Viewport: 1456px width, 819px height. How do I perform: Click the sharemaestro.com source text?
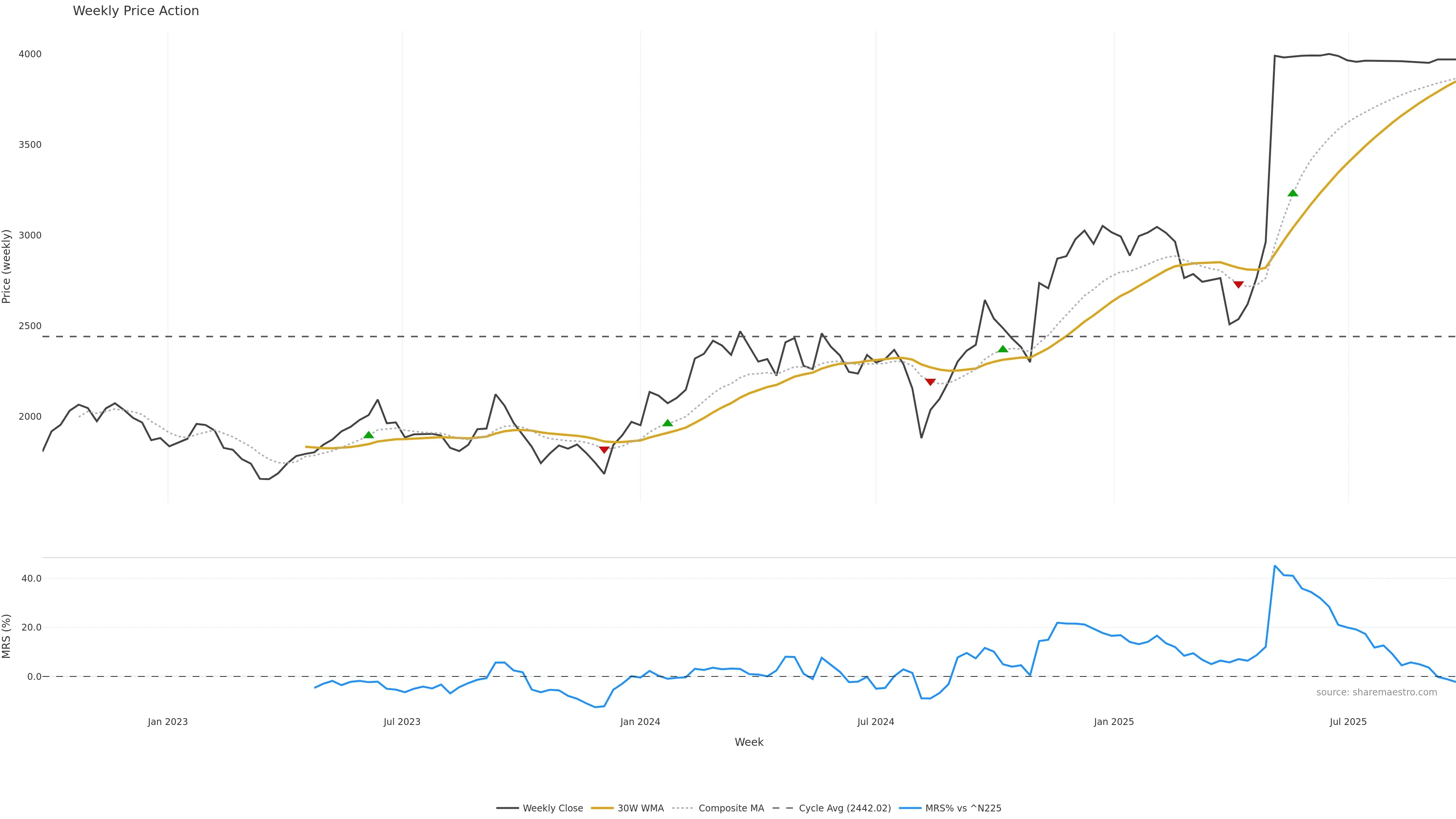(x=1376, y=692)
